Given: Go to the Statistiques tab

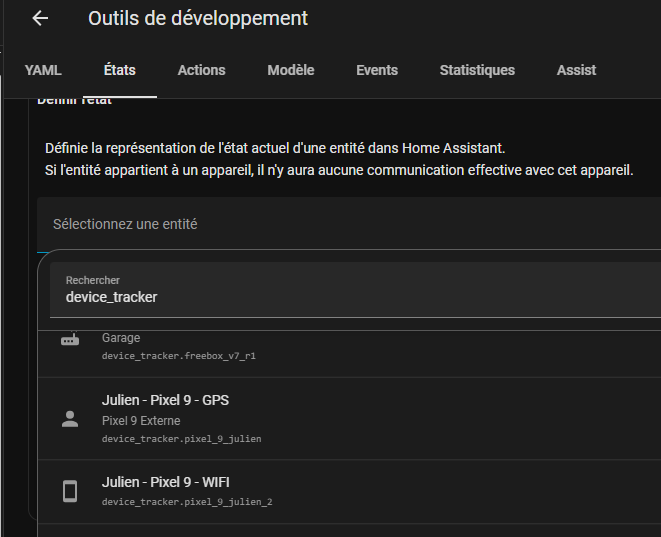Looking at the screenshot, I should tap(477, 70).
